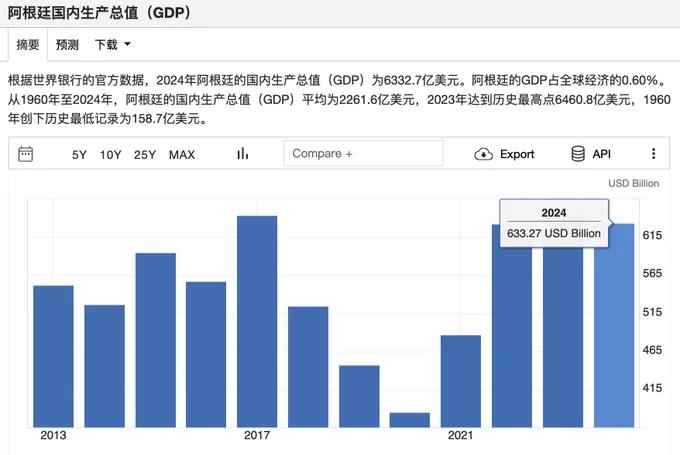Set chart range to 5Y
680x455 pixels.
(79, 154)
